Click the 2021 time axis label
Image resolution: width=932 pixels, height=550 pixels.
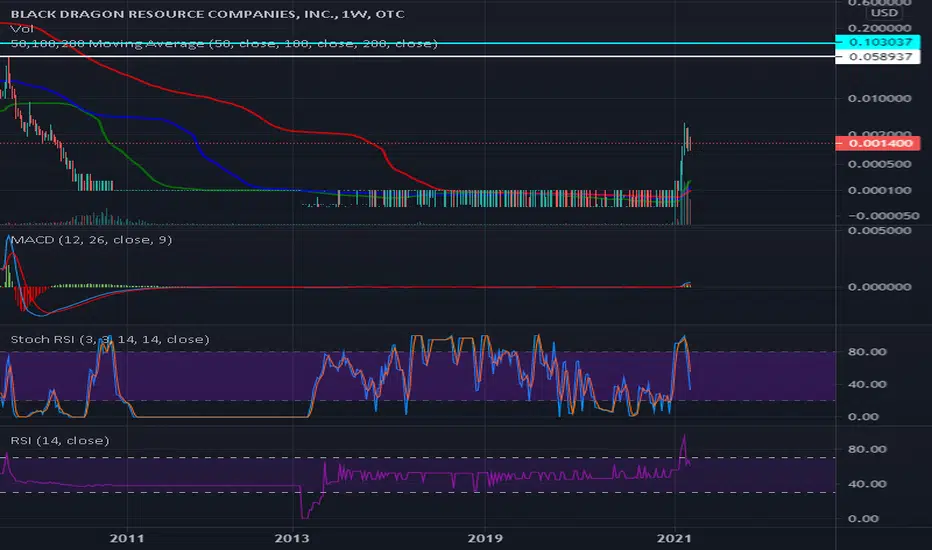[x=674, y=538]
